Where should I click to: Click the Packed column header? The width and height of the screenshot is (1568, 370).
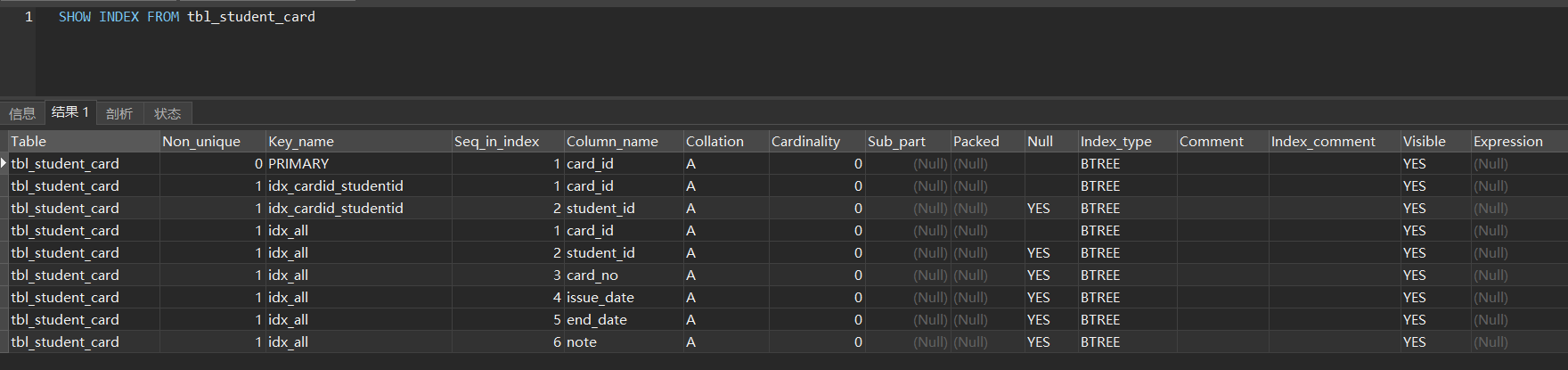[988, 142]
